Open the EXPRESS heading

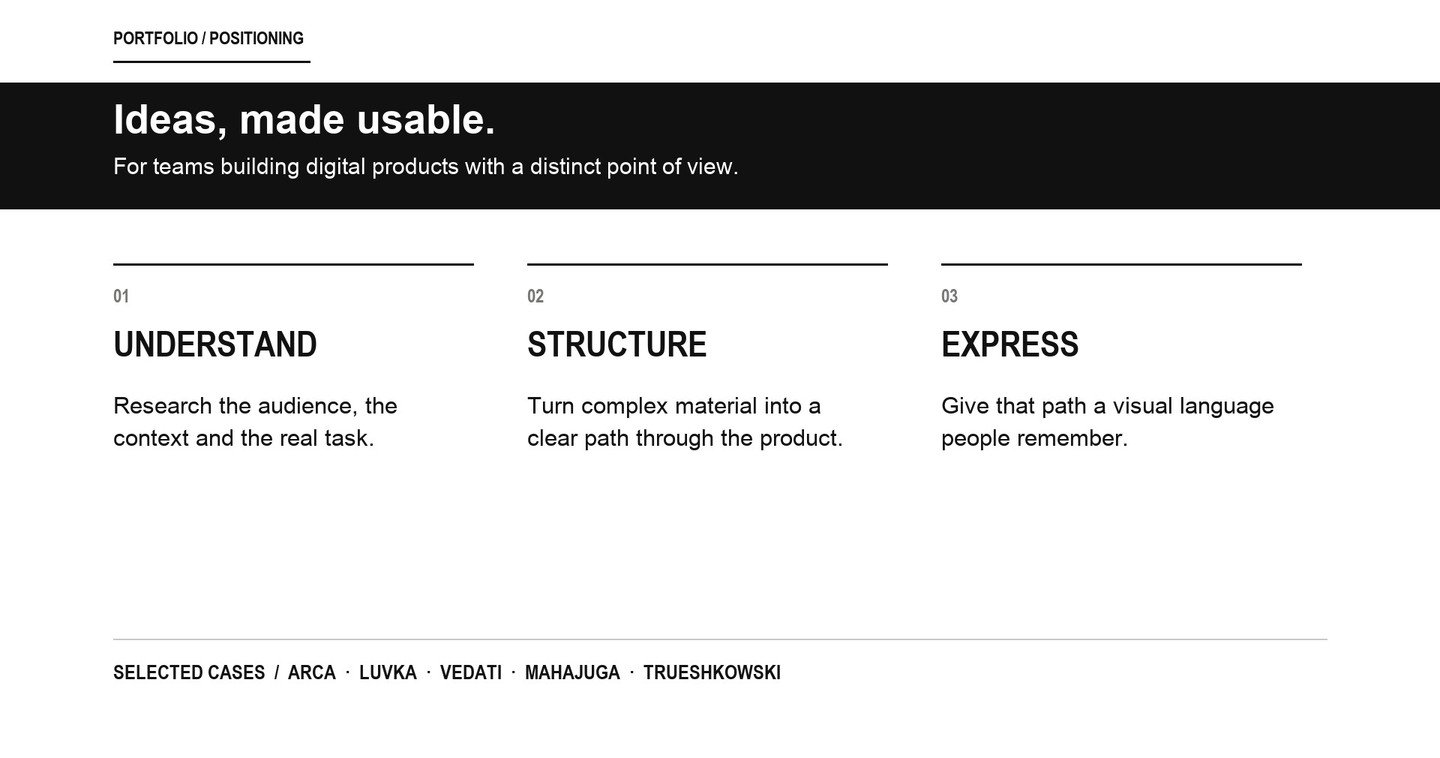pyautogui.click(x=1010, y=344)
